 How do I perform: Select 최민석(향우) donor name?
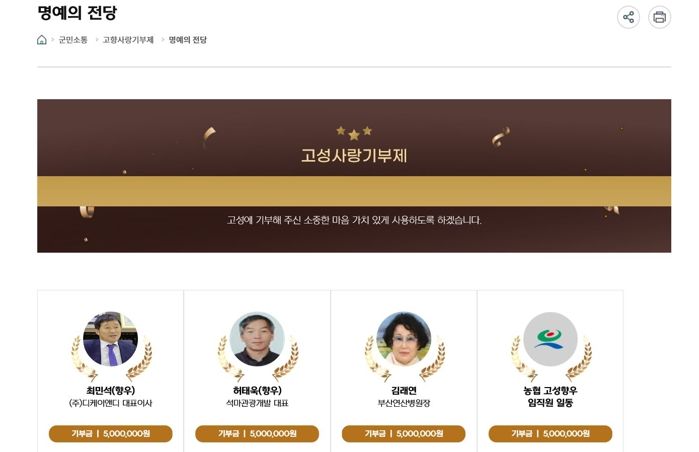click(111, 390)
